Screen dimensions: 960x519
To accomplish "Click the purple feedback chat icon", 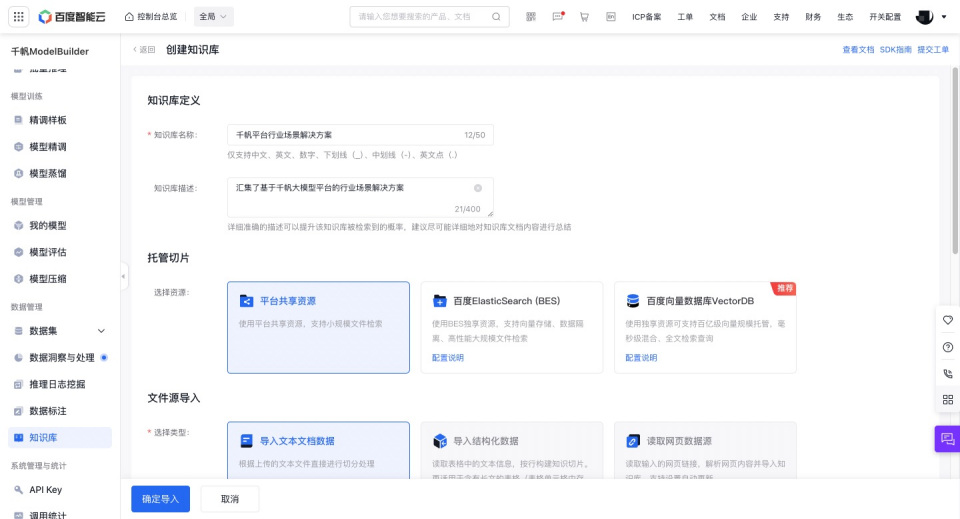I will pyautogui.click(x=947, y=439).
